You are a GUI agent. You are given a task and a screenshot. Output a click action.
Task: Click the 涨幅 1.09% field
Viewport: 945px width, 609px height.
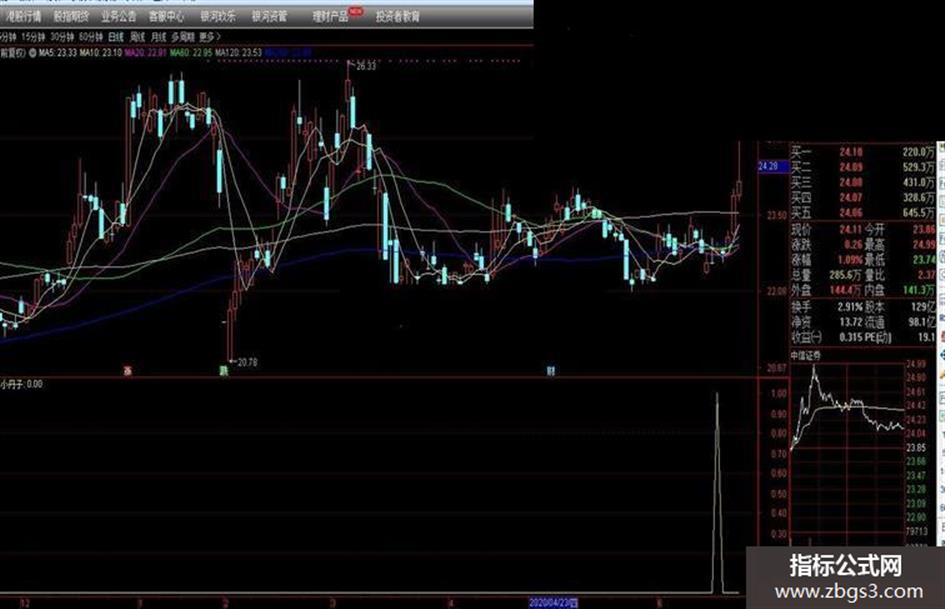[827, 260]
